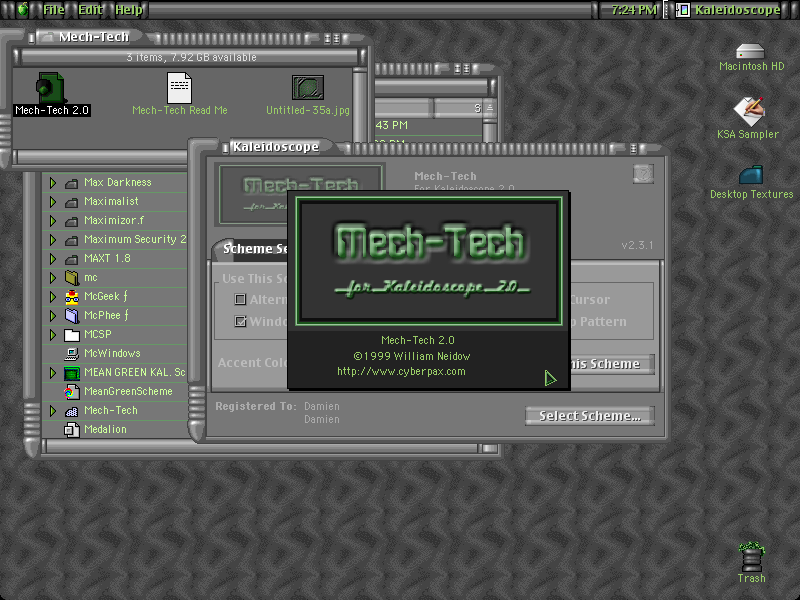This screenshot has height=600, width=800.
Task: Select the MAXT 1.8 folder icon
Action: [72, 259]
